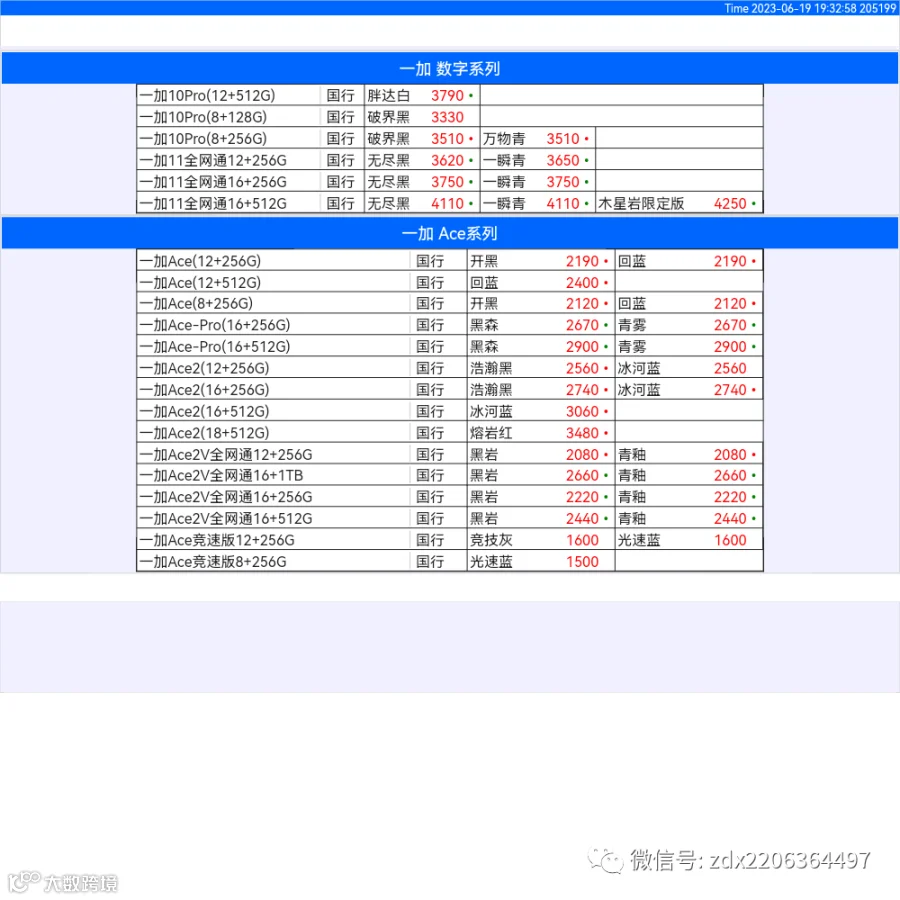The width and height of the screenshot is (900, 900).
Task: Select the 一加Ace2V全网通16+1TB model cell
Action: (x=273, y=475)
